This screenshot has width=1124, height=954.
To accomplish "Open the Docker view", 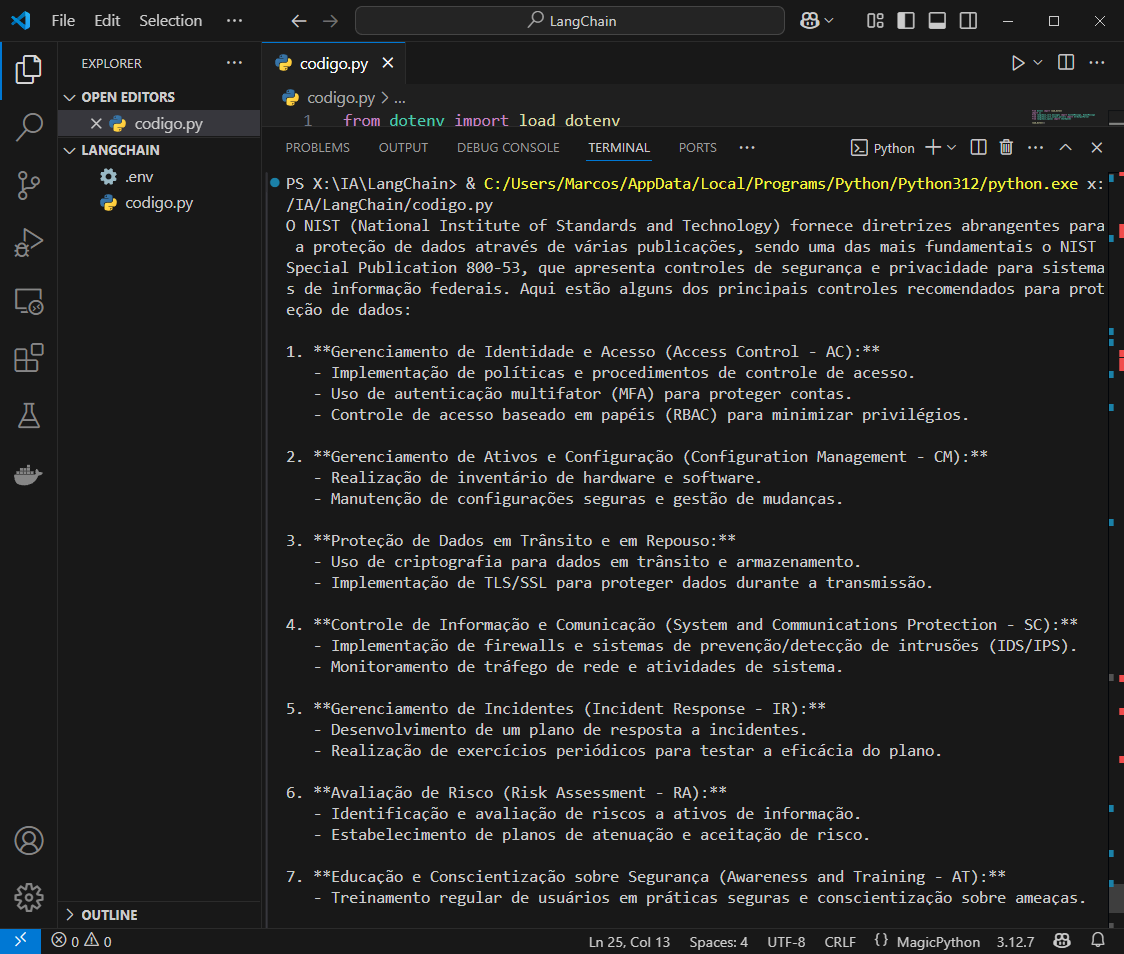I will pos(29,474).
